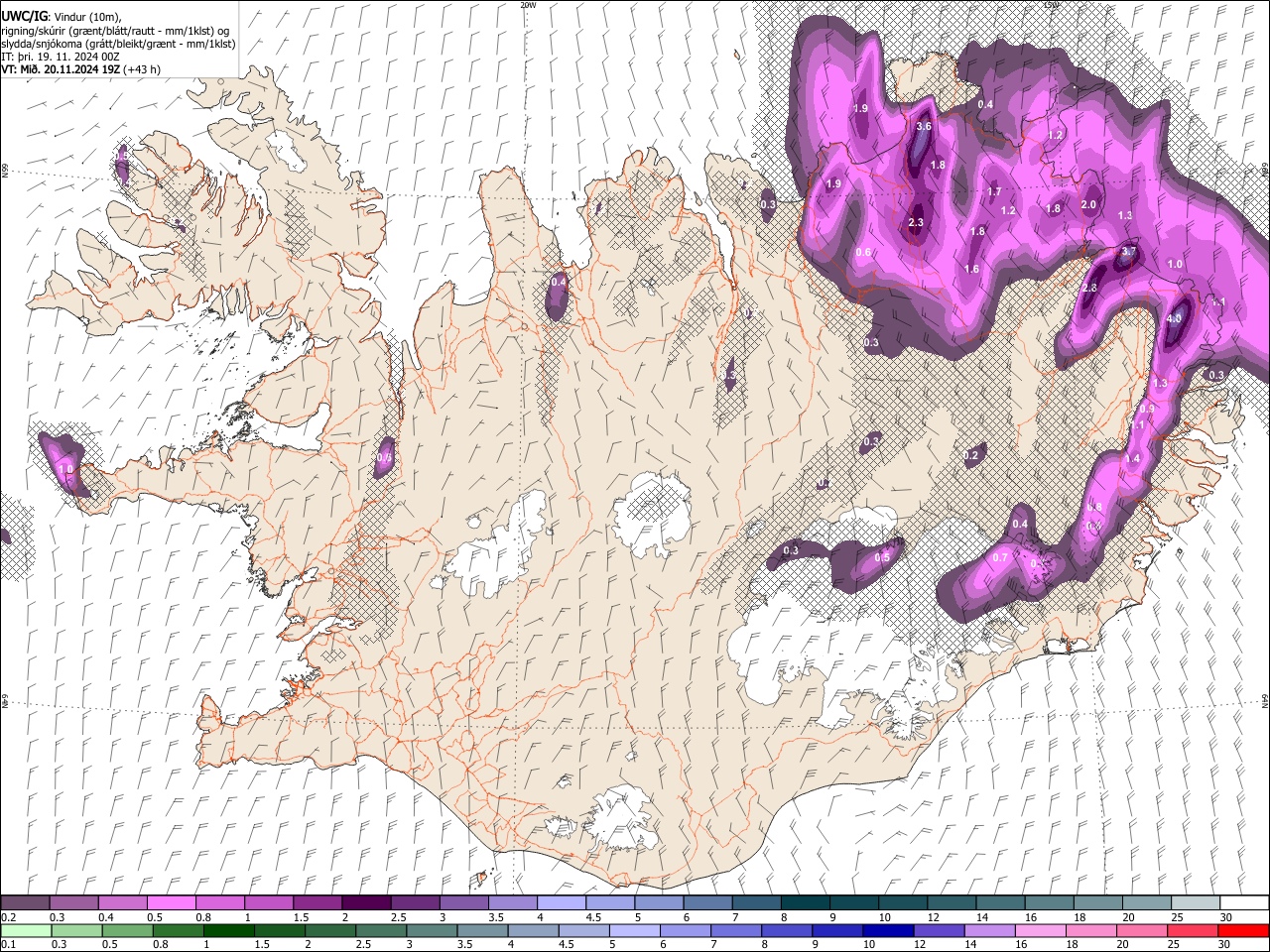Click the initial time line IT: þri. 19. 11. 2024 00Z
The image size is (1270, 952).
[61, 57]
